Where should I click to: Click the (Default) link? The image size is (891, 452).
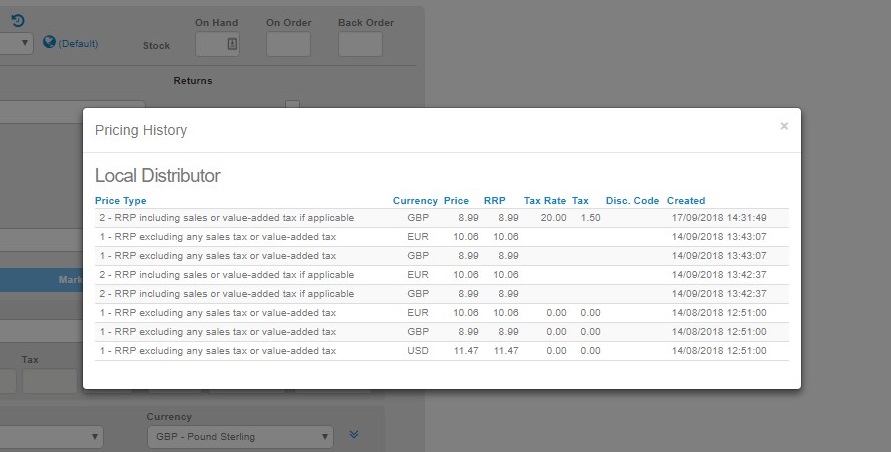tap(78, 44)
